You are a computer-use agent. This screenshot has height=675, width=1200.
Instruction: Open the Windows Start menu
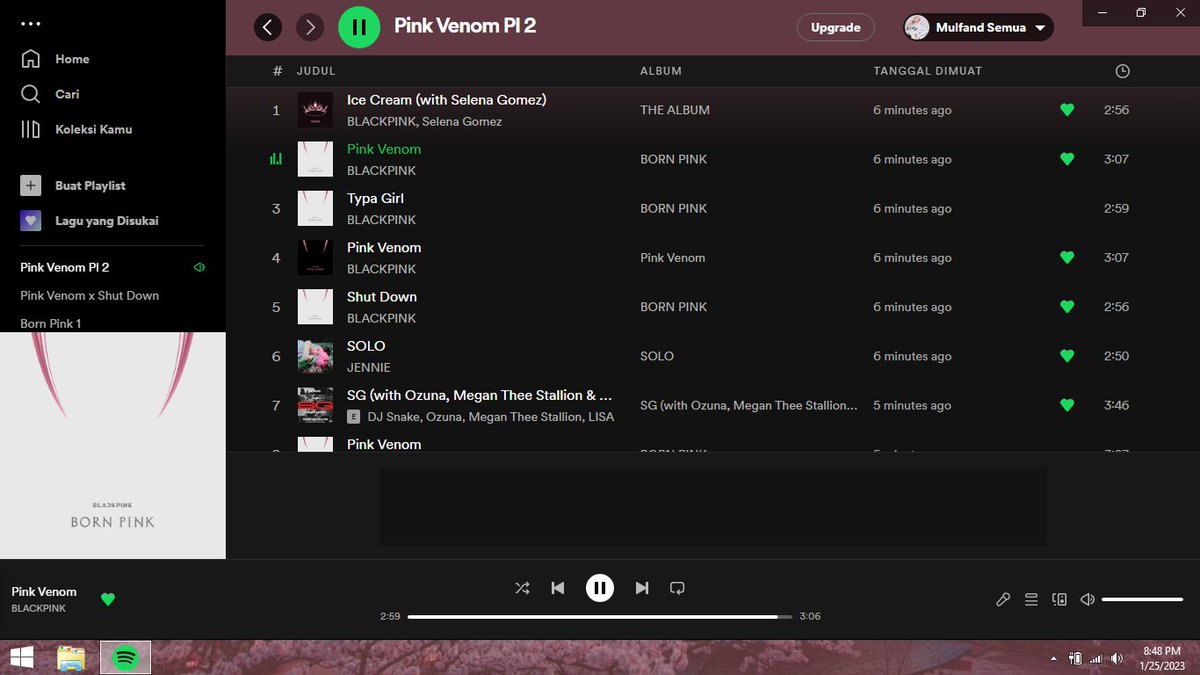[20, 658]
